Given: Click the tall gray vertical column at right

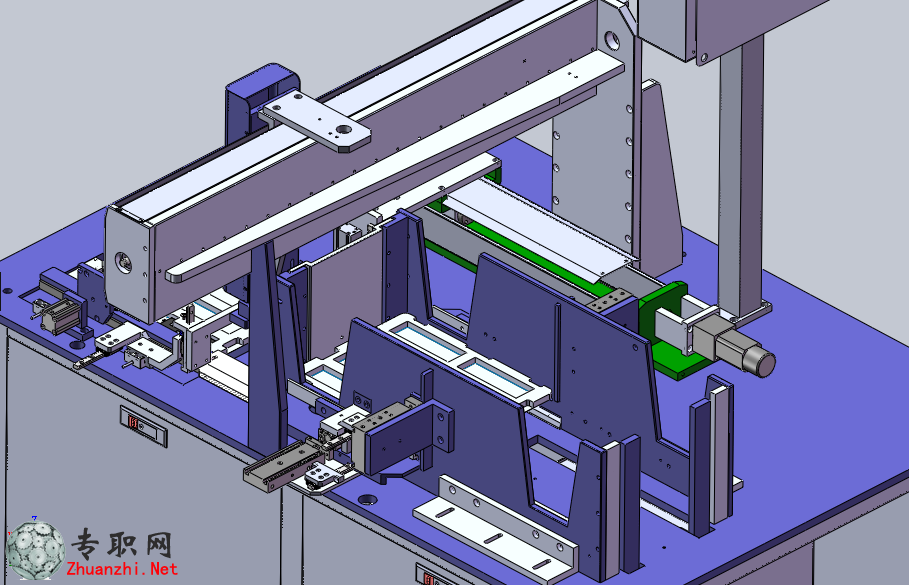Looking at the screenshot, I should [x=741, y=177].
